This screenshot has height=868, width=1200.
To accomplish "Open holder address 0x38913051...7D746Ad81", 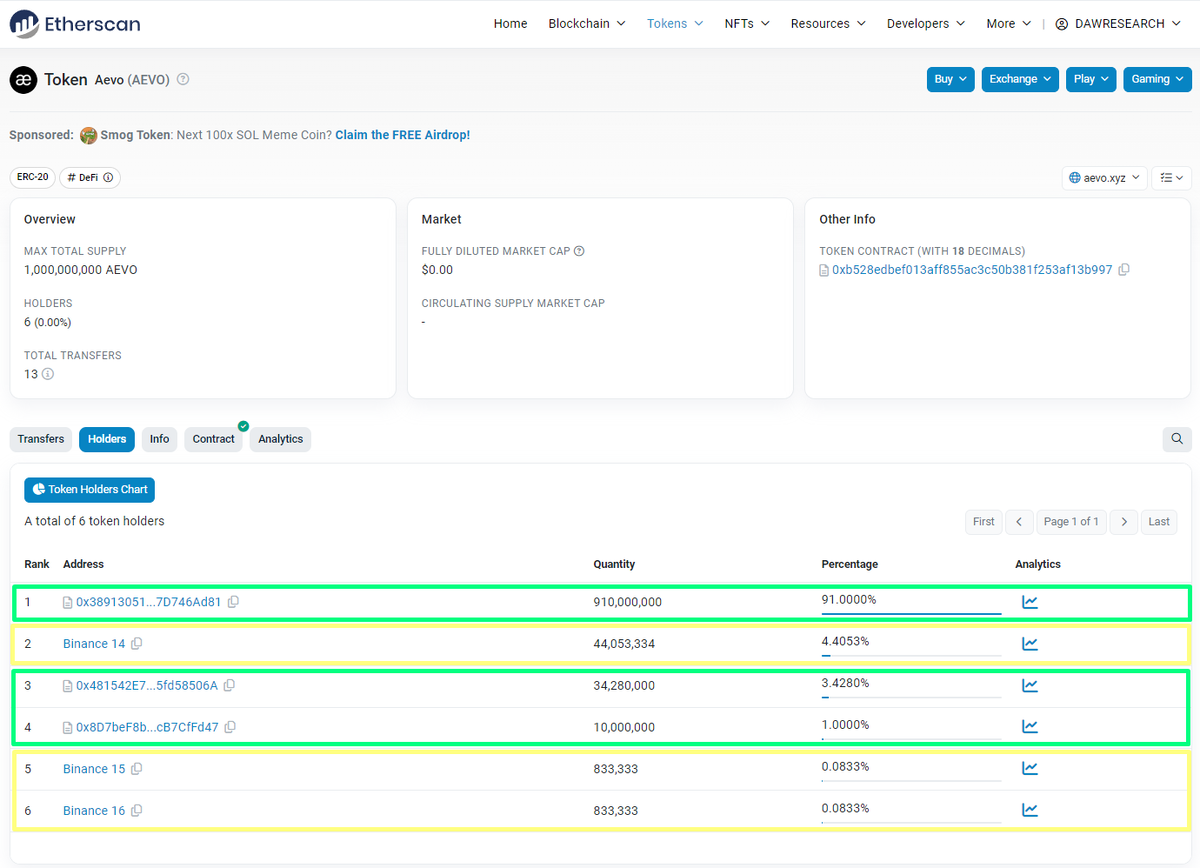I will [x=148, y=602].
